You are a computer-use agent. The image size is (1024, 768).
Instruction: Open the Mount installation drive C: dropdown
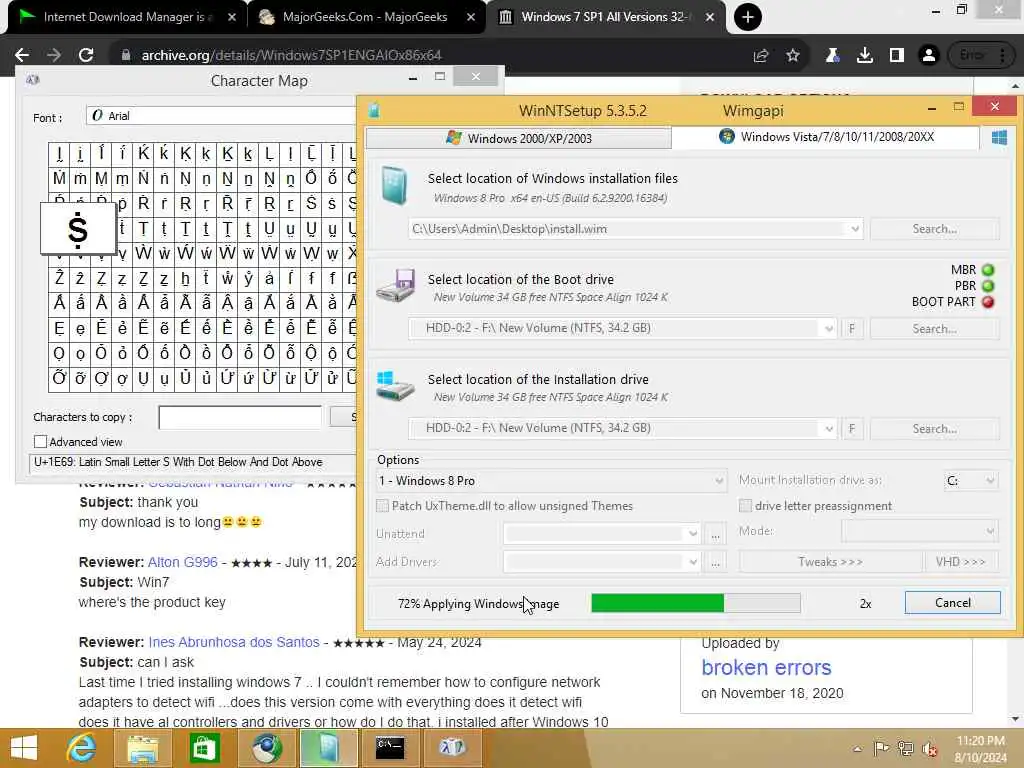click(x=971, y=481)
